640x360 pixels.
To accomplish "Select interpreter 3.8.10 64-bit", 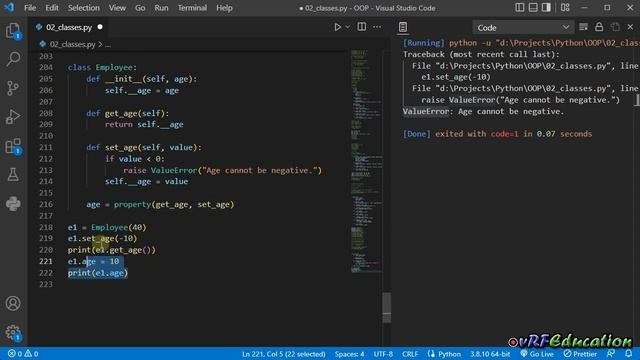I will point(490,354).
